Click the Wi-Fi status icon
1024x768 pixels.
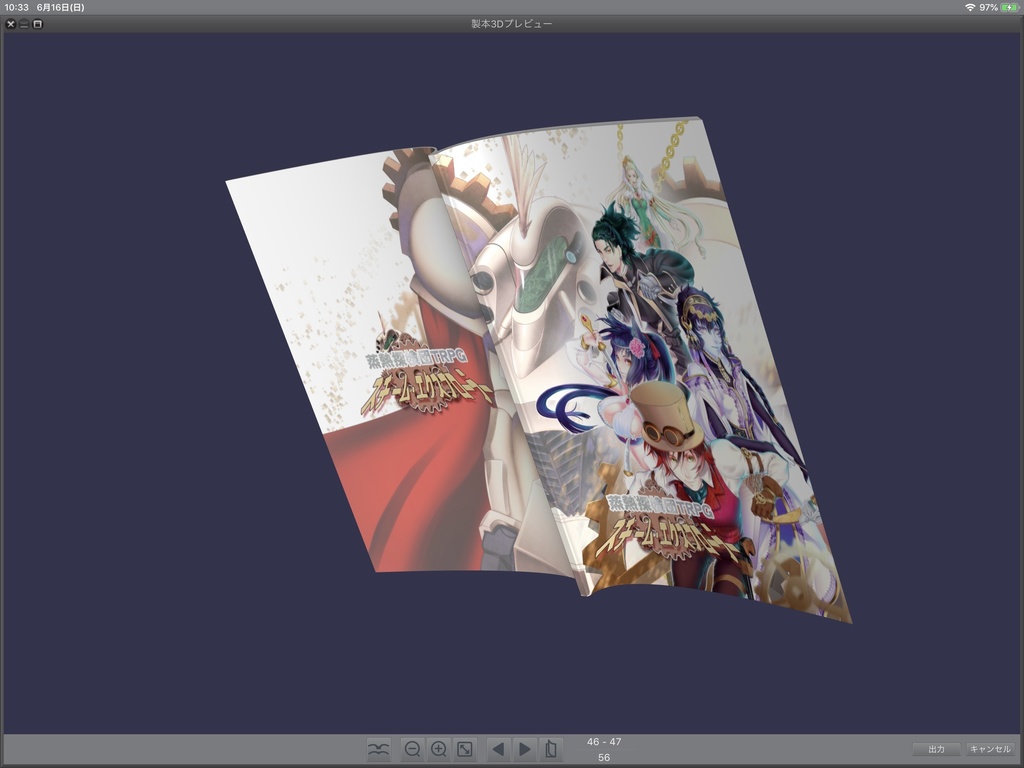click(x=970, y=7)
